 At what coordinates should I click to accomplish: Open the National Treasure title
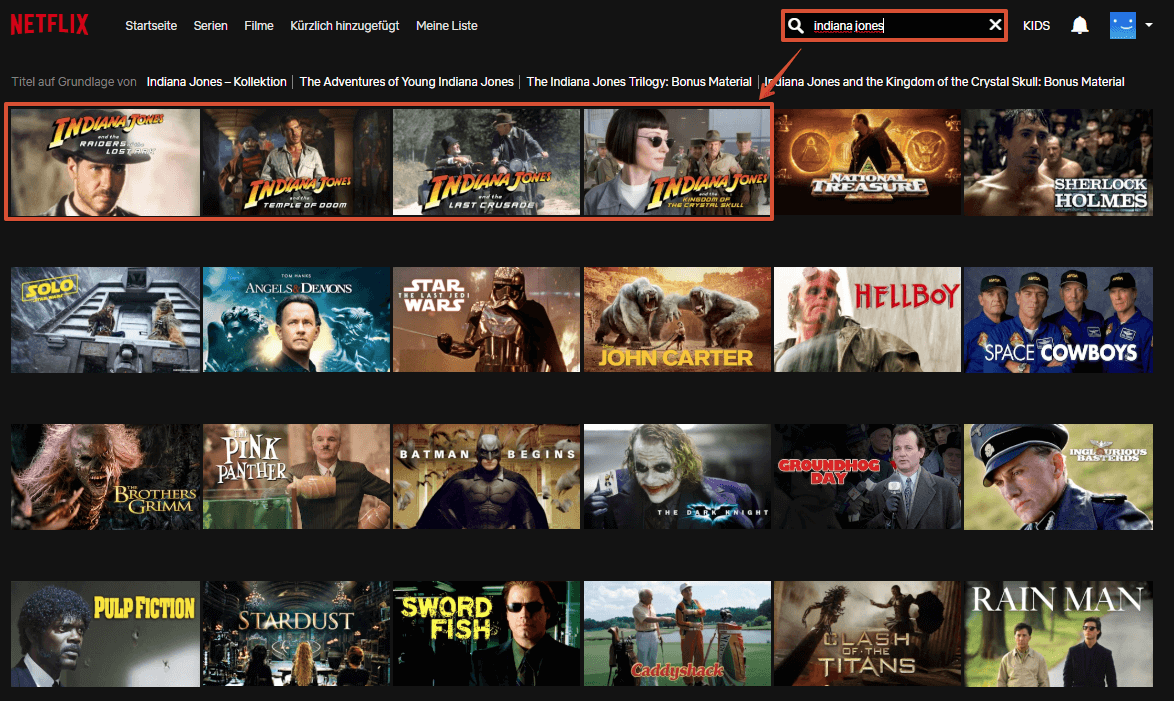tap(867, 163)
